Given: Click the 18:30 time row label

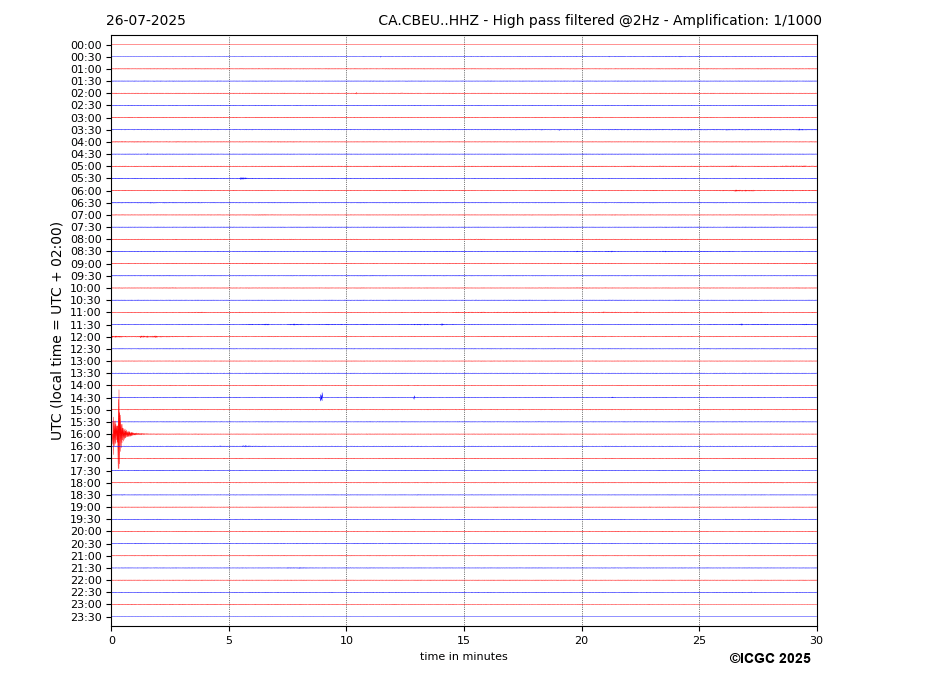Looking at the screenshot, I should 86,496.
